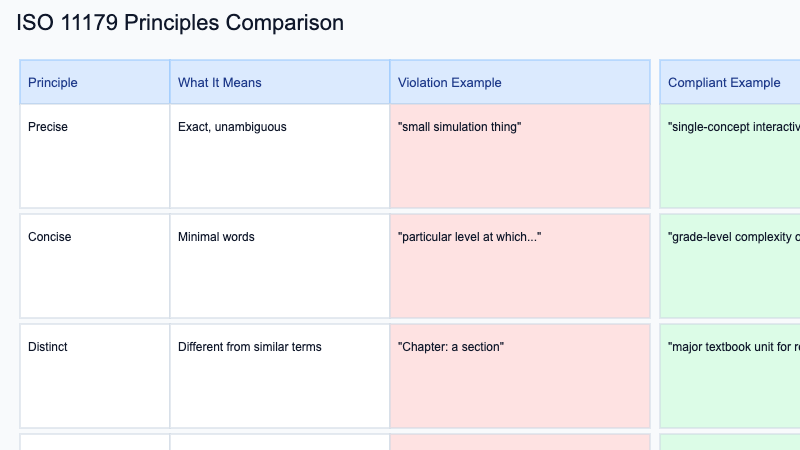Click the Principle column header
800x450 pixels.
95,82
